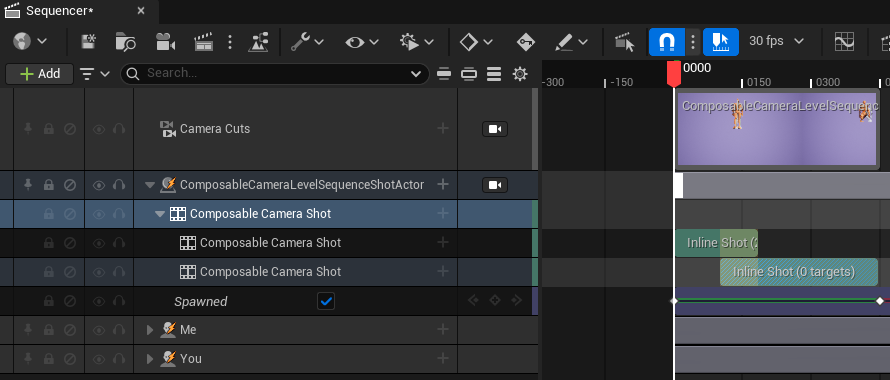Go to next key on Spawned row

click(x=517, y=300)
